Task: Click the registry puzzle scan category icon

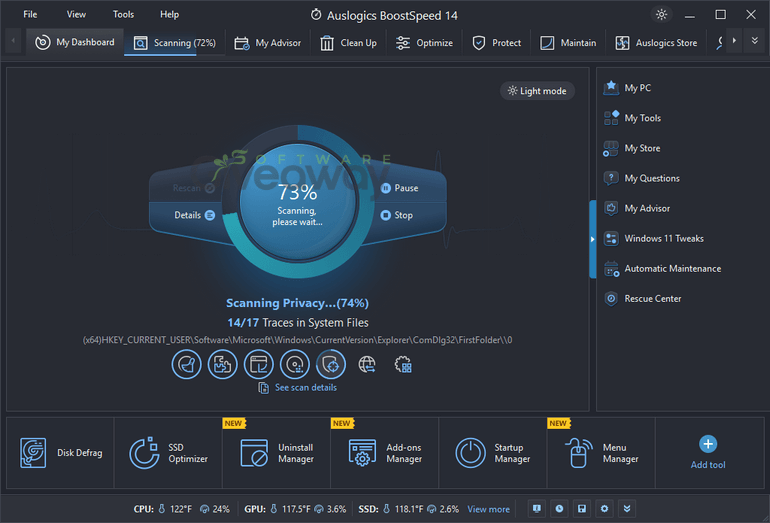Action: [x=222, y=364]
